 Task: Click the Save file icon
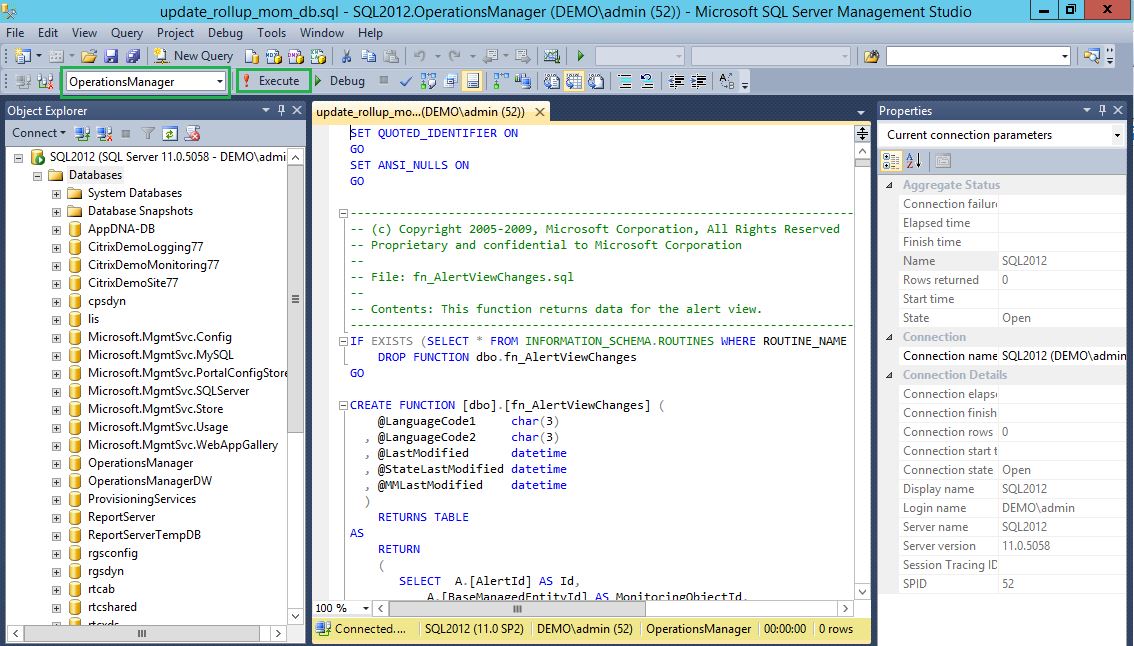(x=111, y=56)
